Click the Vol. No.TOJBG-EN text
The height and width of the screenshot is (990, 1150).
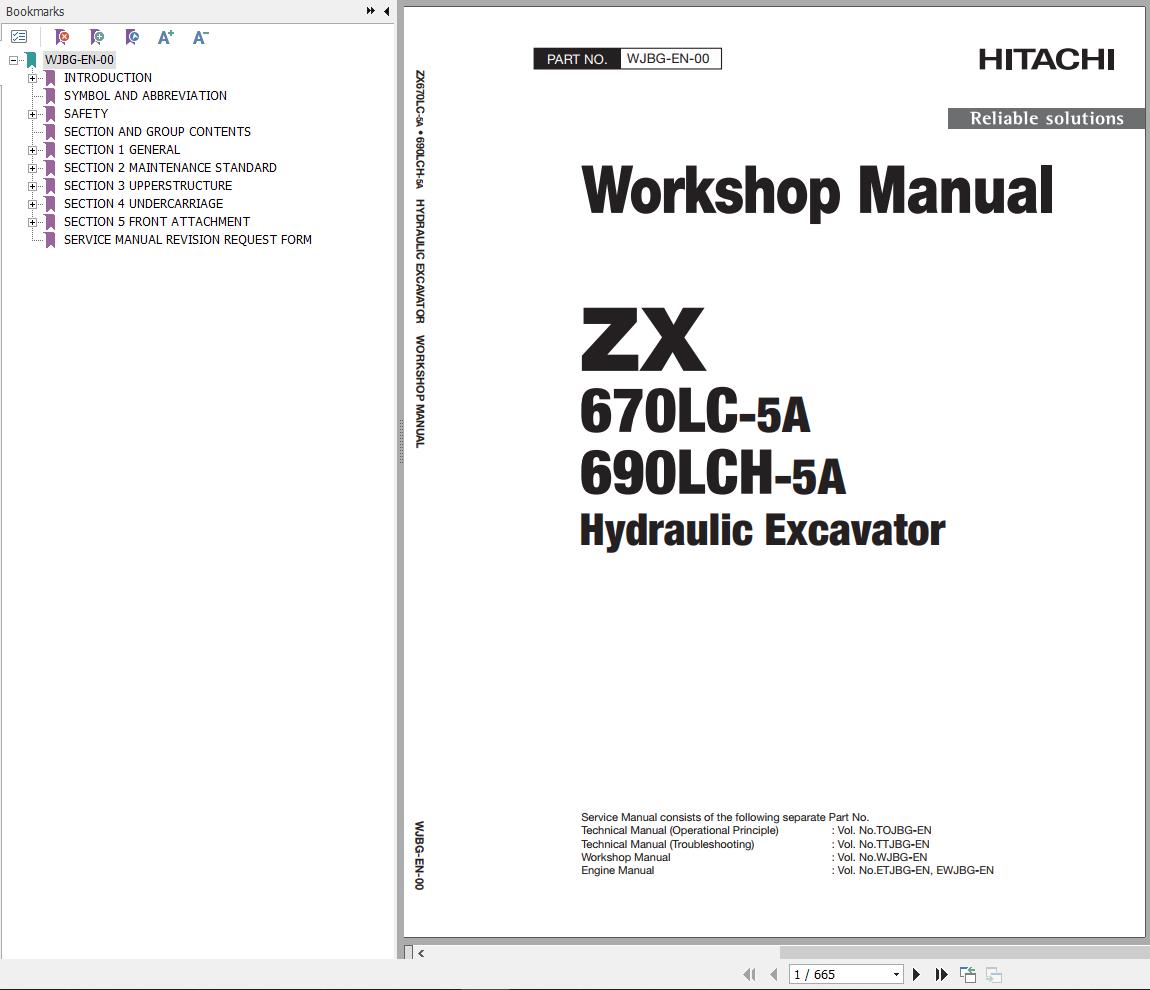coord(884,830)
